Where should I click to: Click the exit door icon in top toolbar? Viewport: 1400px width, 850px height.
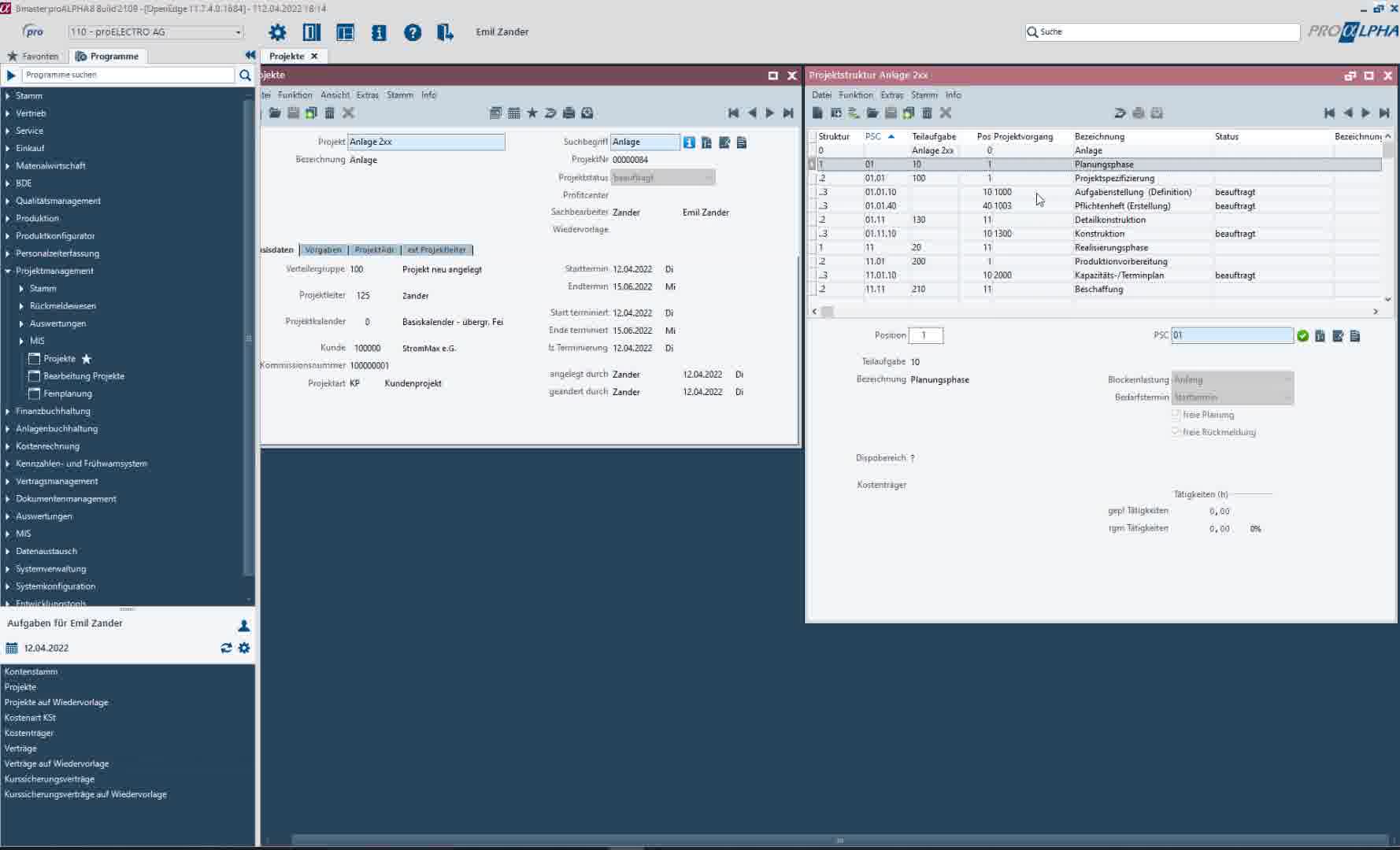pos(445,32)
